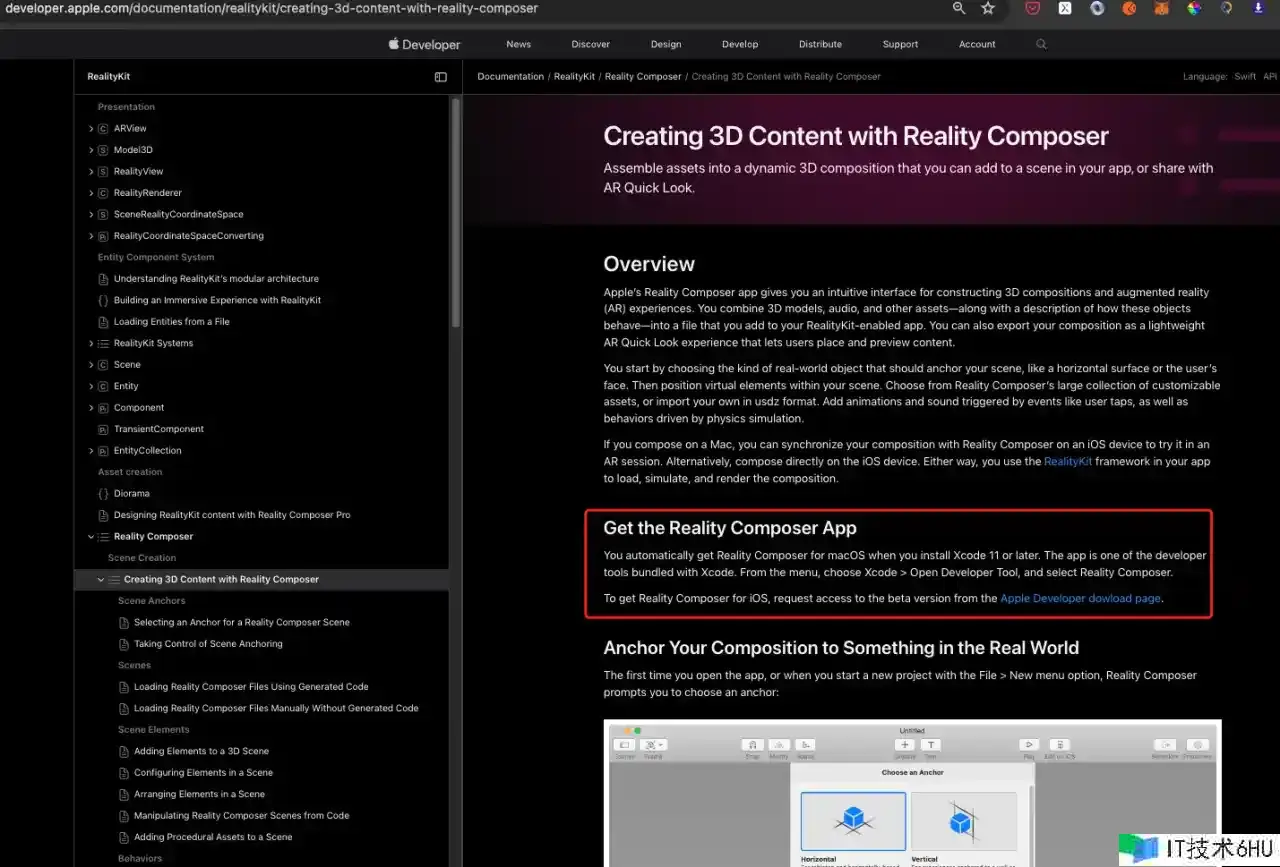This screenshot has height=867, width=1280.
Task: Click the document icon beside Understanding RealityKit's modular architecture
Action: coord(103,279)
